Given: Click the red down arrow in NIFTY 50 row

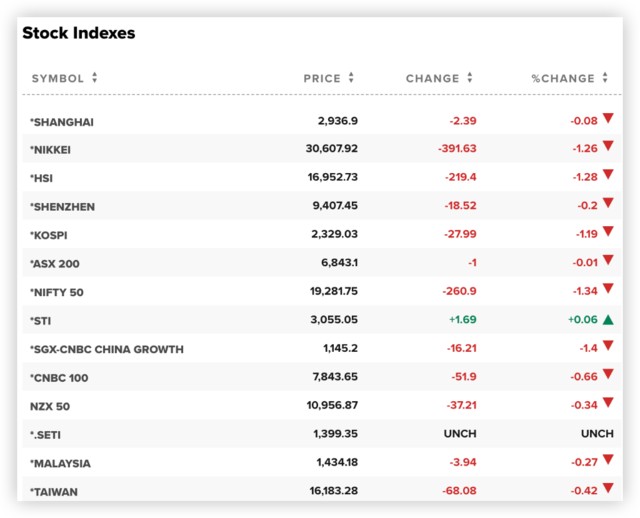Looking at the screenshot, I should (x=607, y=291).
